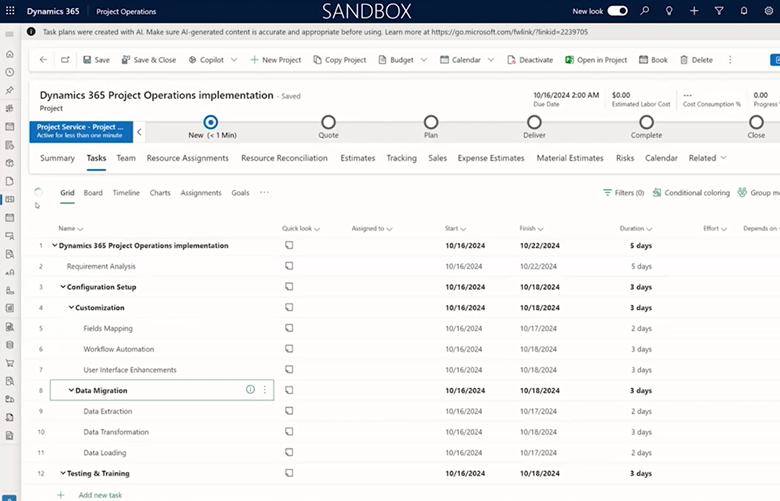Screen dimensions: 780x501
Task: Open the Risks tab
Action: [x=625, y=158]
